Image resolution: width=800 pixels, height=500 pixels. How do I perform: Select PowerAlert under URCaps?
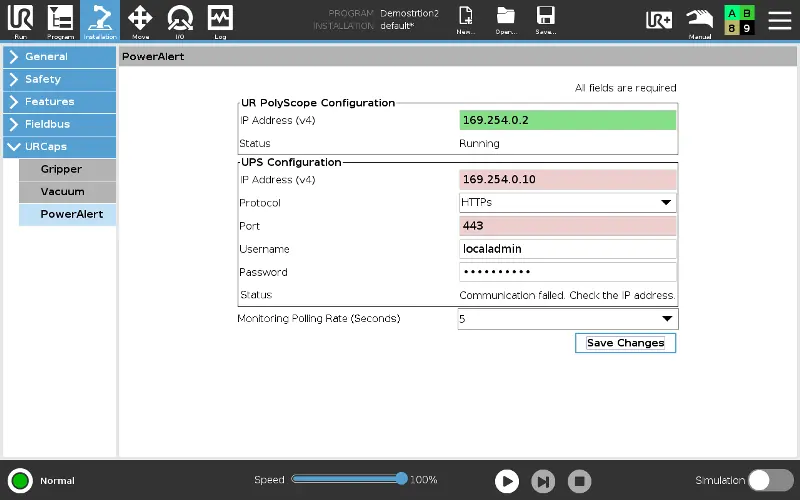point(67,214)
